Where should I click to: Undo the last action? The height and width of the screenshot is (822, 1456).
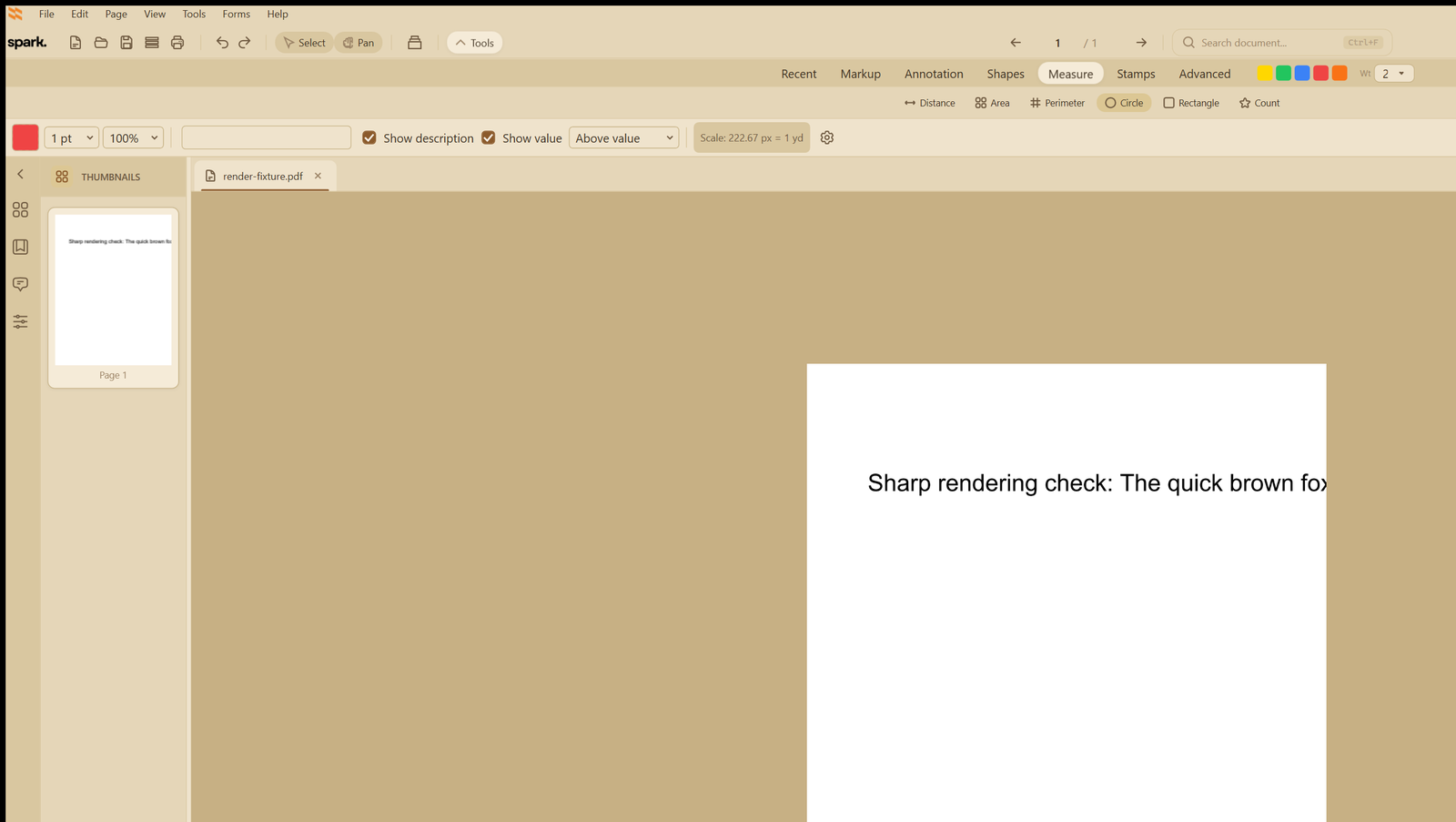click(222, 43)
